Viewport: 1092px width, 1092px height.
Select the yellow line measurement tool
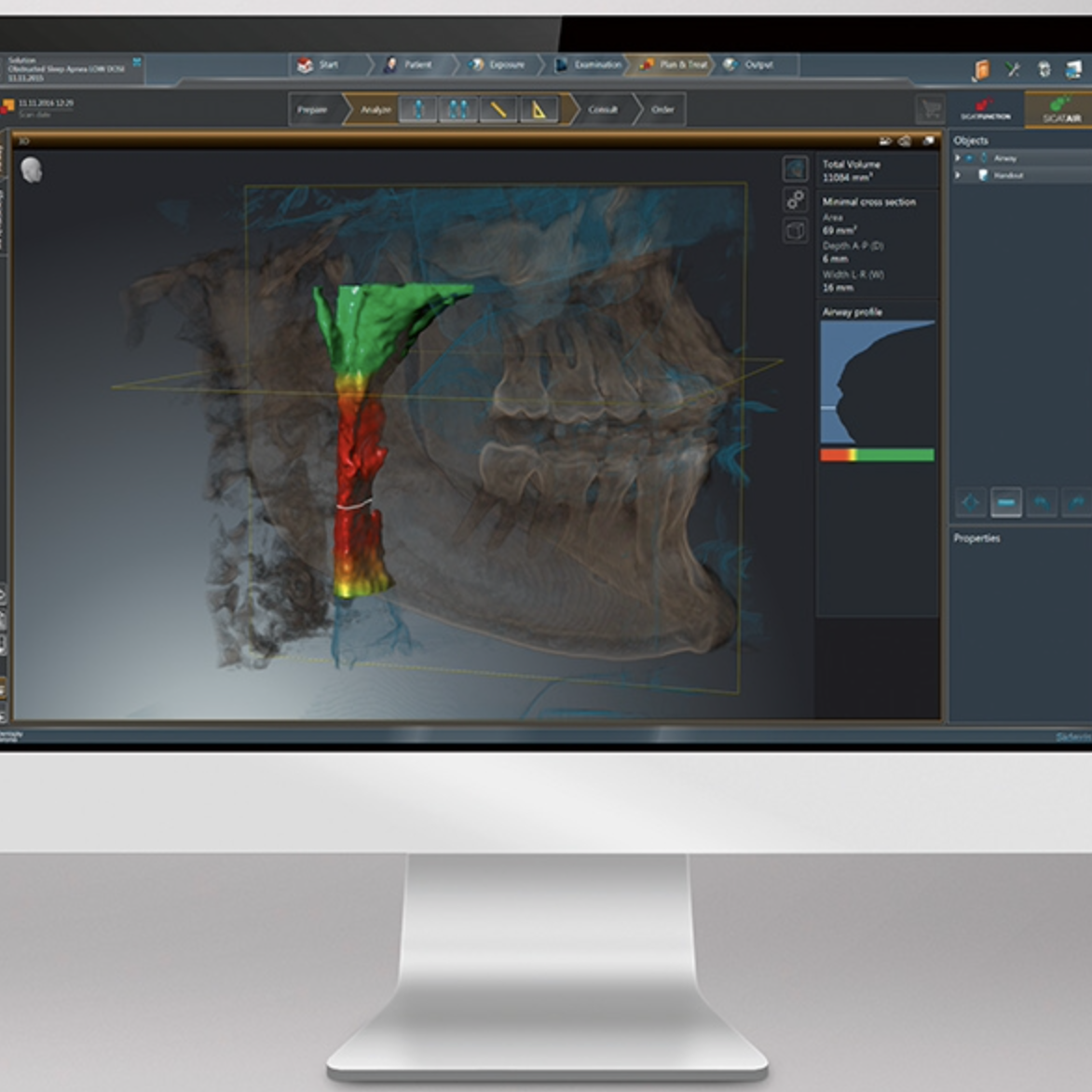tap(498, 110)
